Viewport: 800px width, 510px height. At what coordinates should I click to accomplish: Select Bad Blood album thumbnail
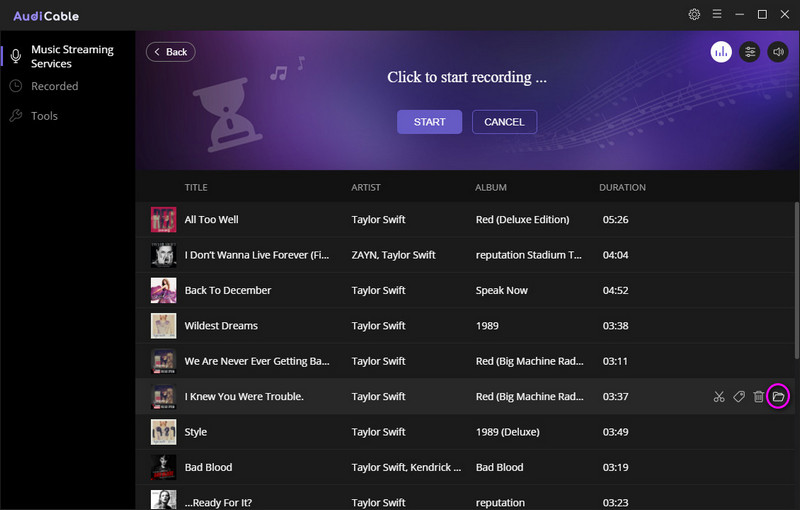[163, 467]
